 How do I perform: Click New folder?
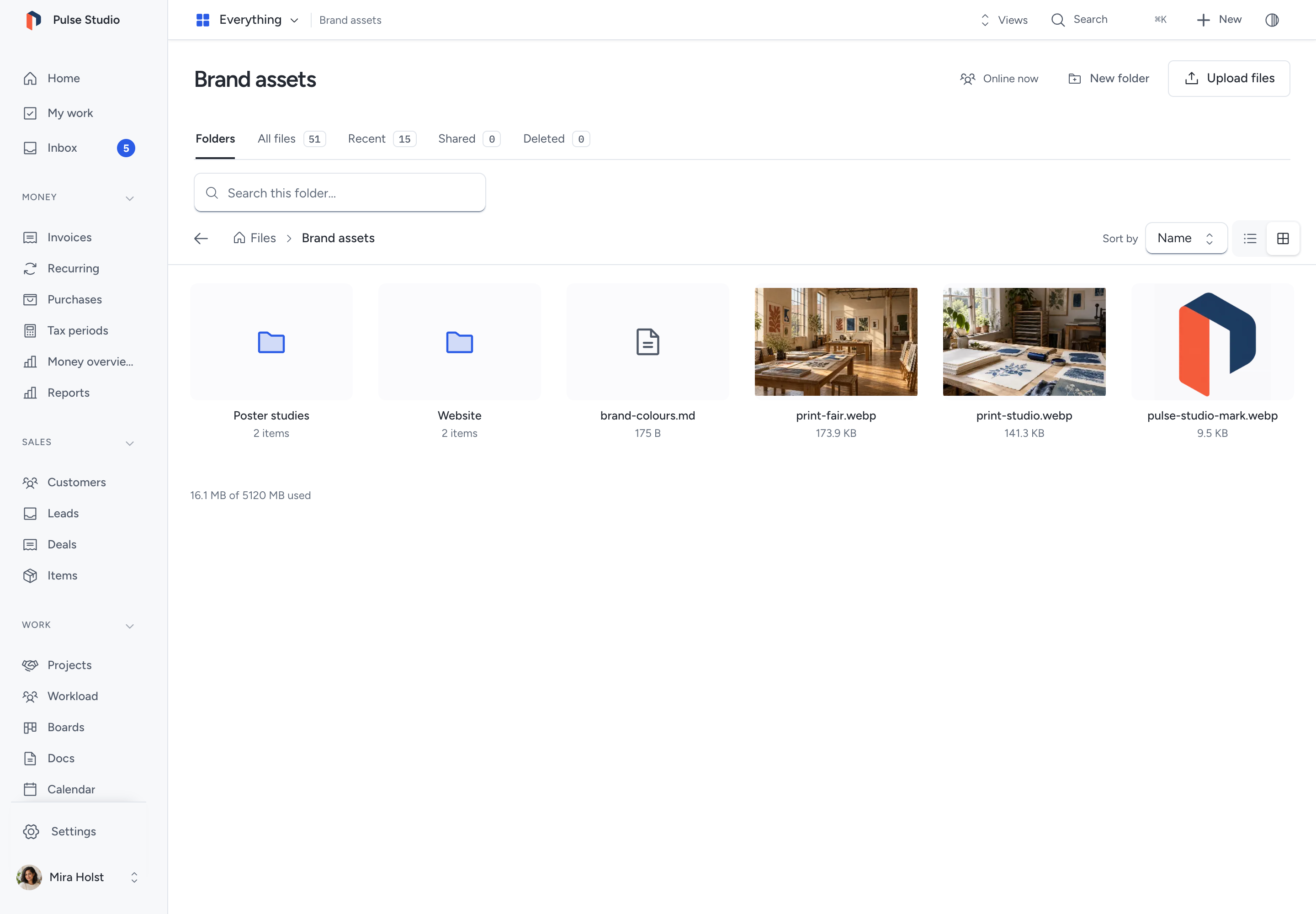(x=1109, y=79)
